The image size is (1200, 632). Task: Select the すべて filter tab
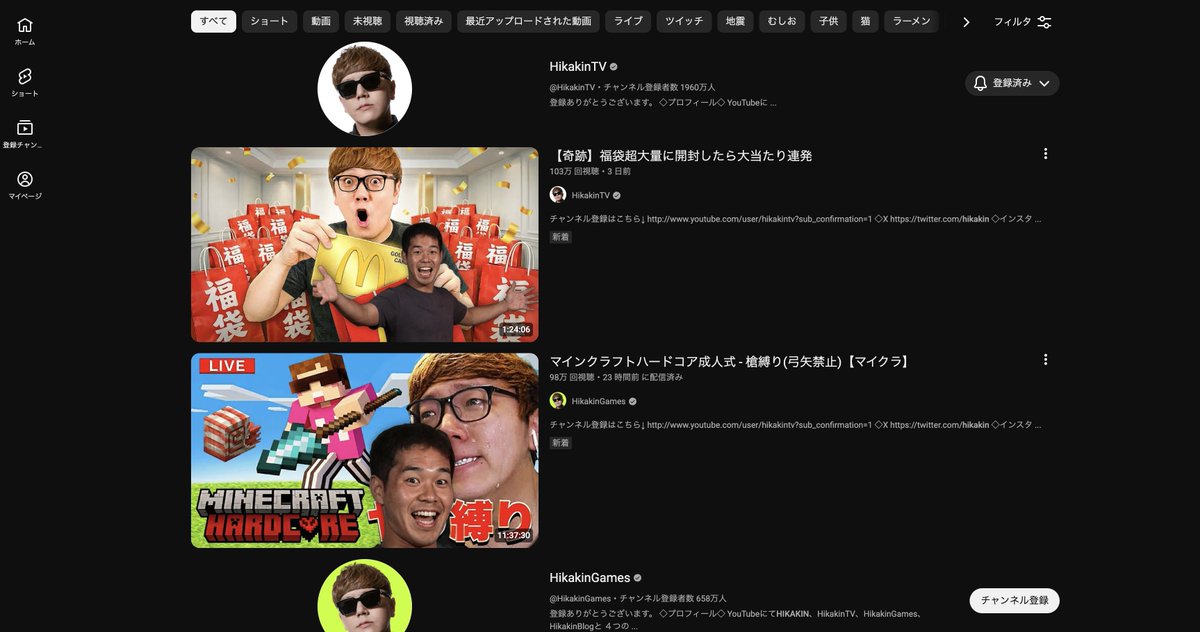pyautogui.click(x=213, y=20)
